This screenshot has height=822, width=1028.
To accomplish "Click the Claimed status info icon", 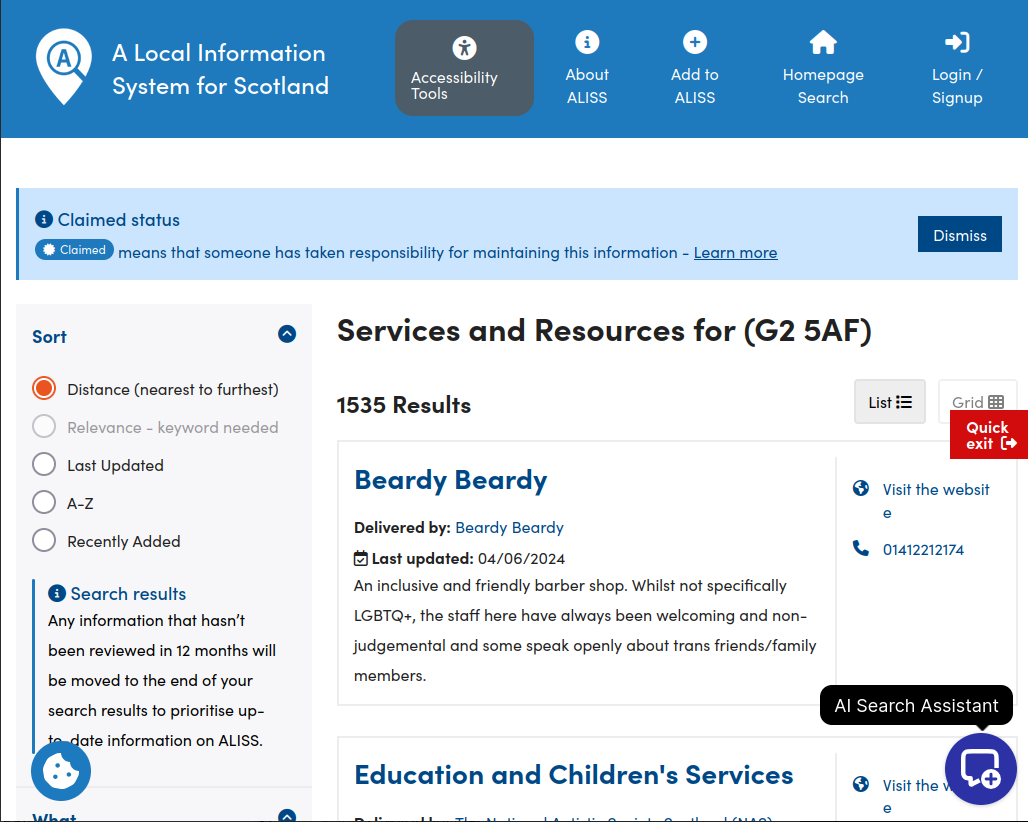I will [44, 219].
